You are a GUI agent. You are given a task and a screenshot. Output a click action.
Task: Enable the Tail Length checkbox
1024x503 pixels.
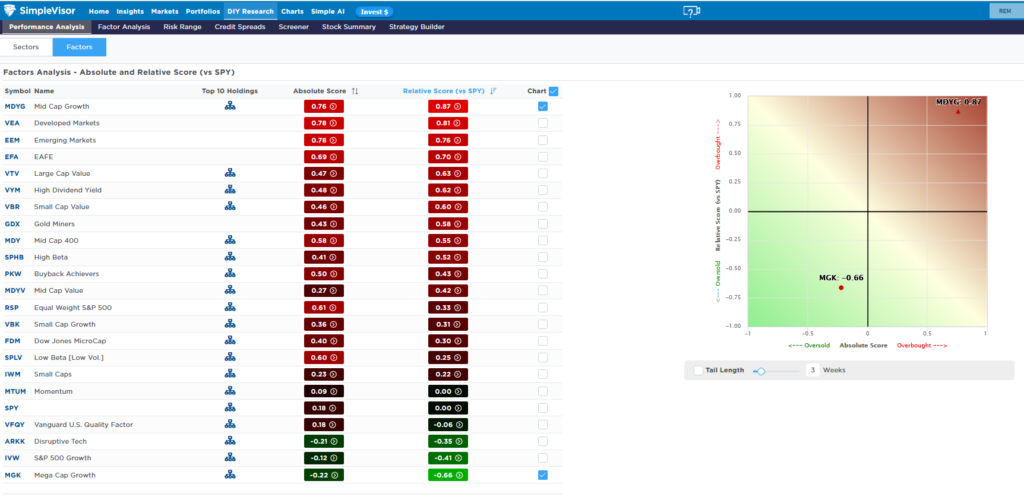point(697,370)
